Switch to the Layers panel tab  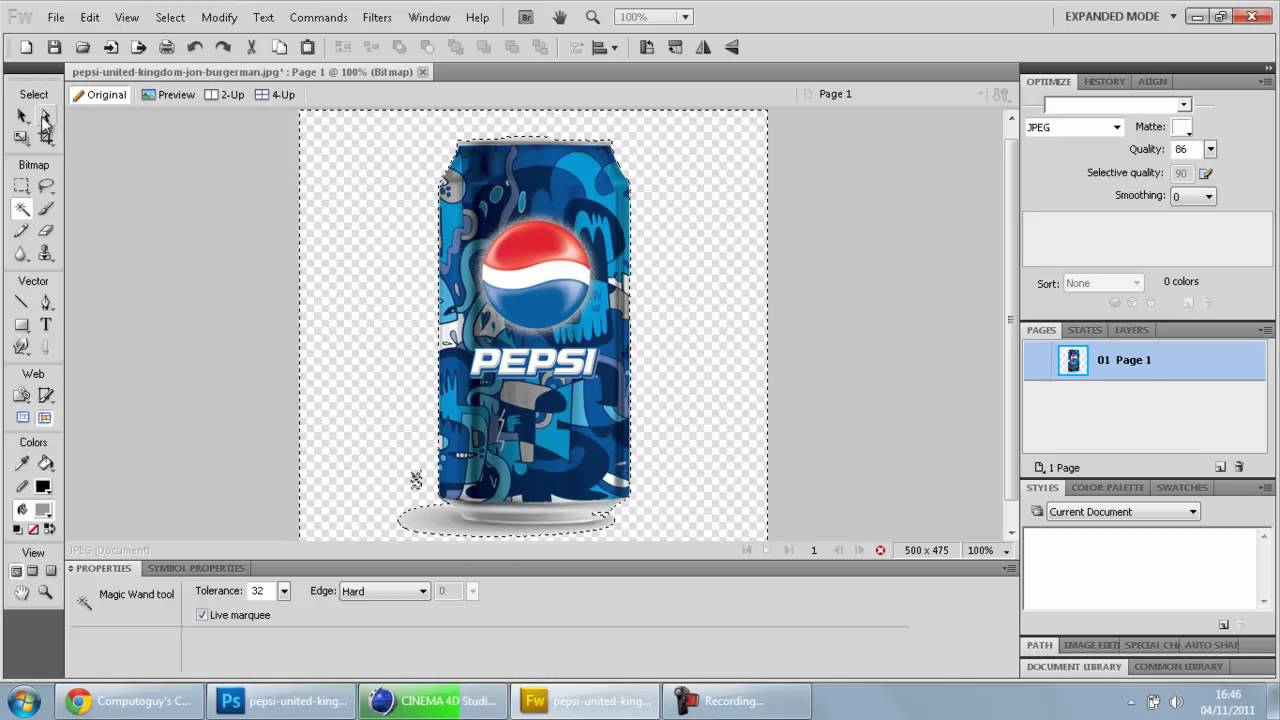(1131, 330)
